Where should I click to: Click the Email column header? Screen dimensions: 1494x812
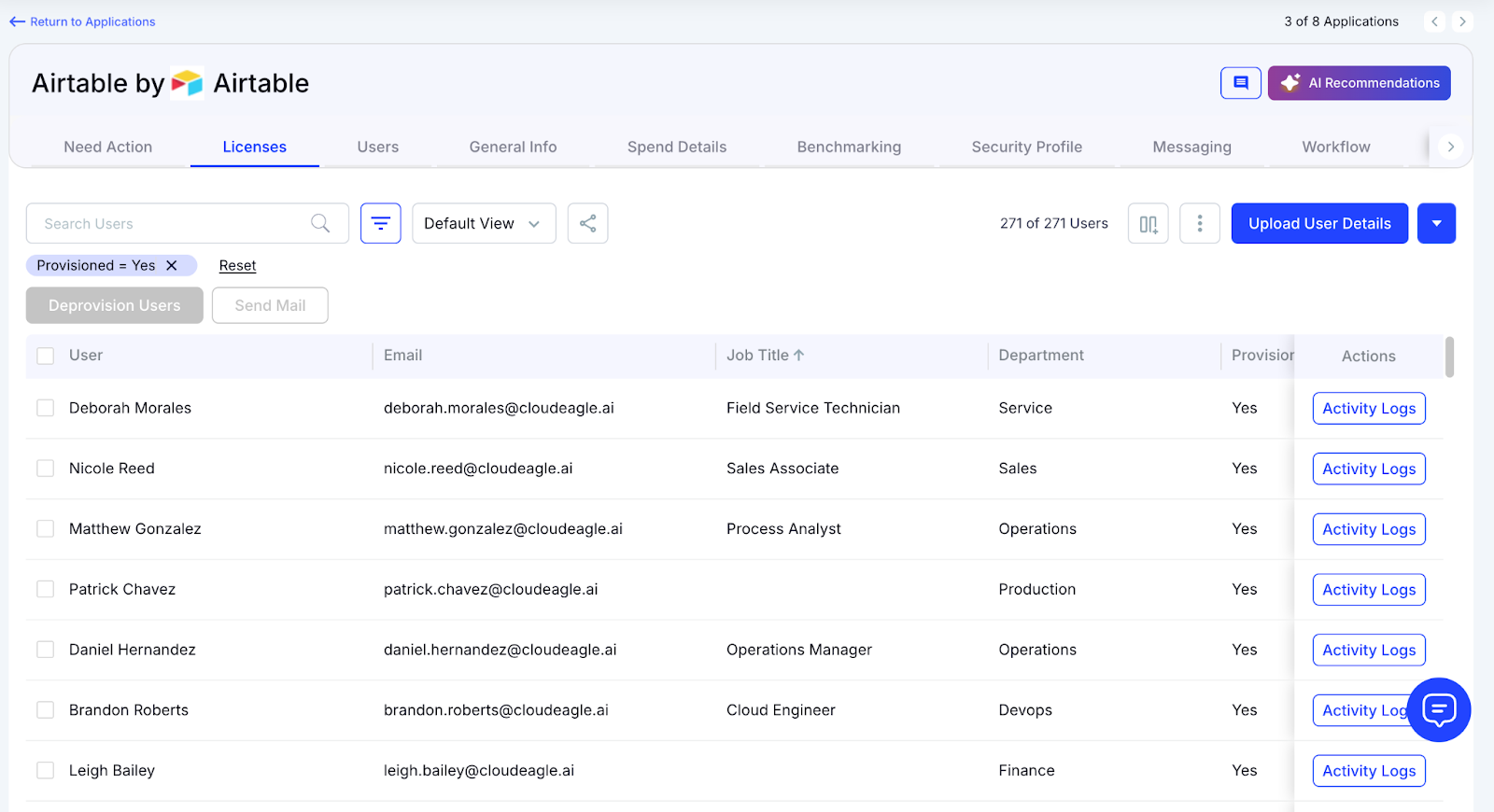[x=402, y=355]
